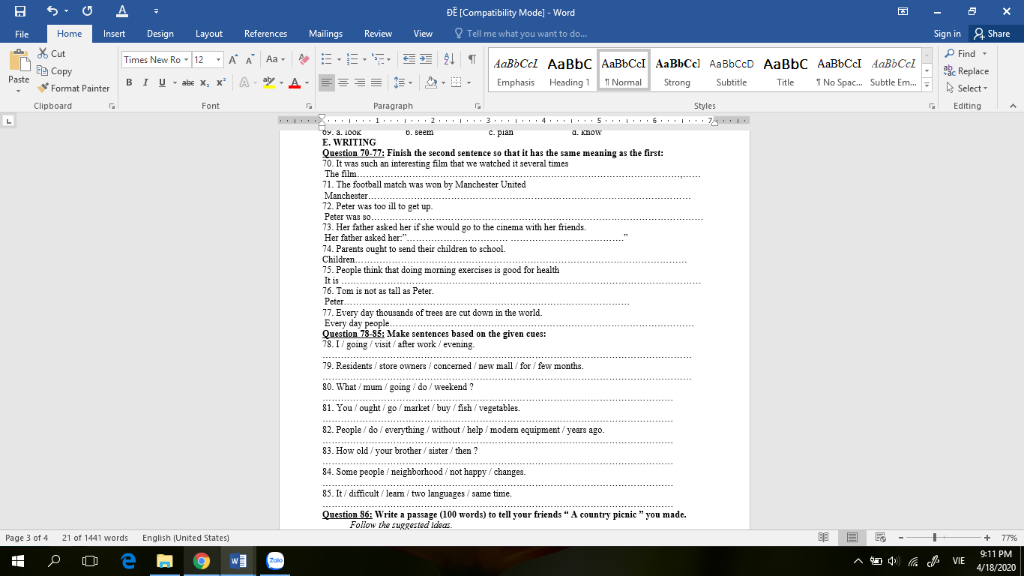Open the font name dropdown
Viewport: 1024px width, 576px height.
[186, 59]
